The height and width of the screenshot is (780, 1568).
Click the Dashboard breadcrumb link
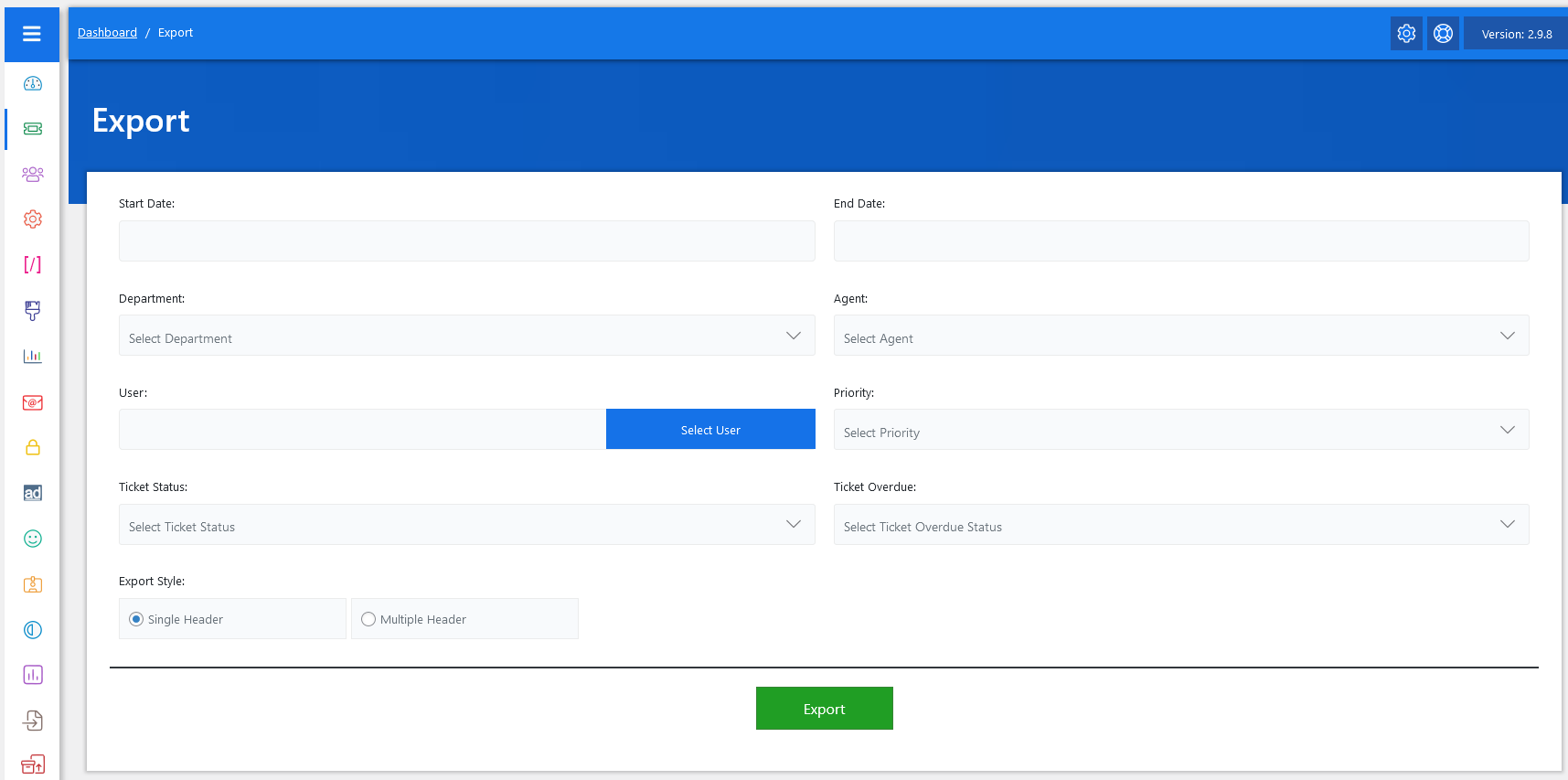[x=107, y=33]
